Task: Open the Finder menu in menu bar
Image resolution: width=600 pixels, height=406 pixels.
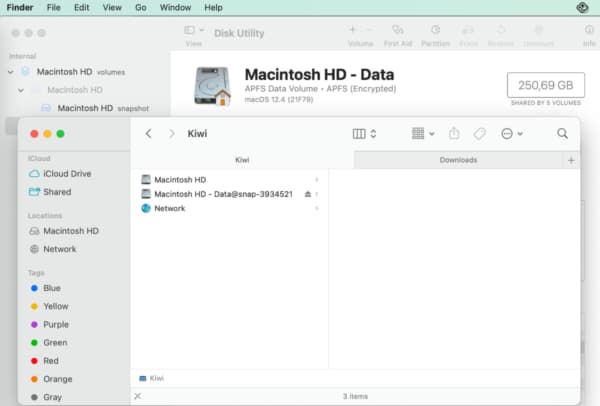Action: [20, 8]
